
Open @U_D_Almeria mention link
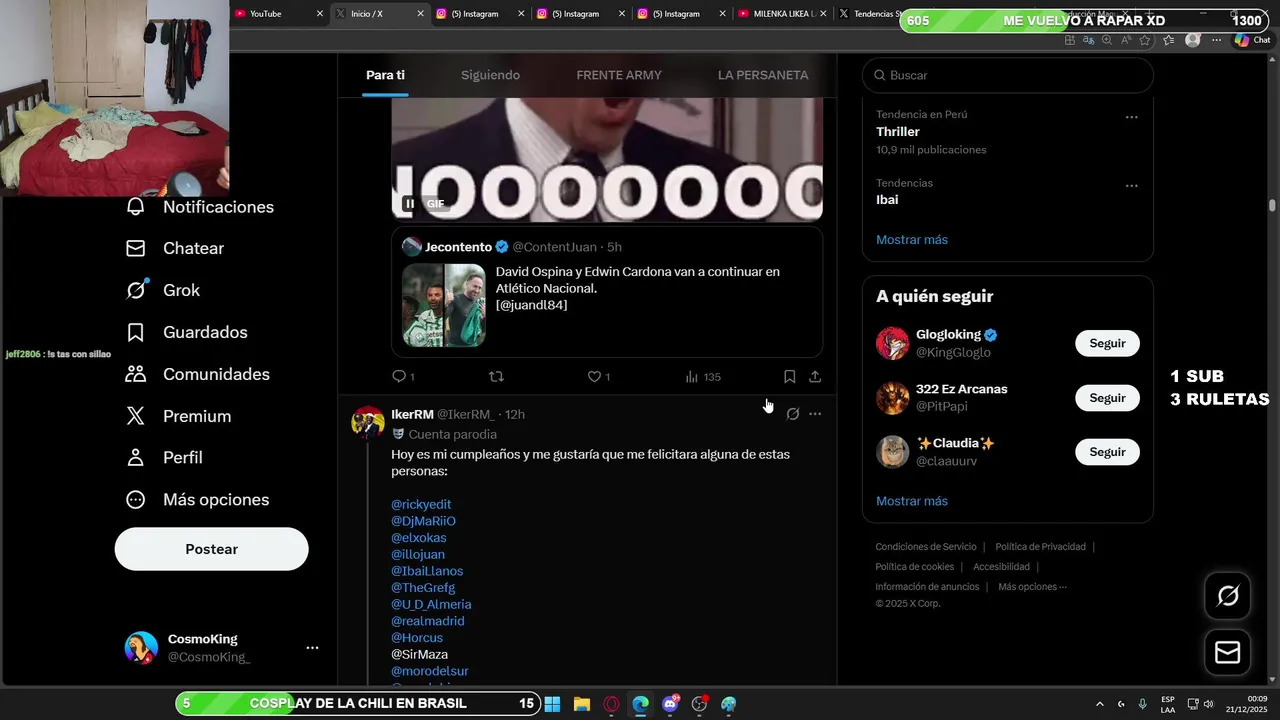(431, 604)
